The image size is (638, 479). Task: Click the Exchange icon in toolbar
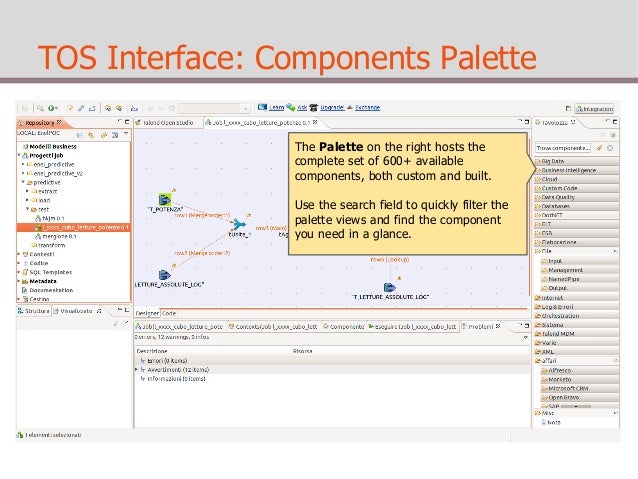[350, 107]
